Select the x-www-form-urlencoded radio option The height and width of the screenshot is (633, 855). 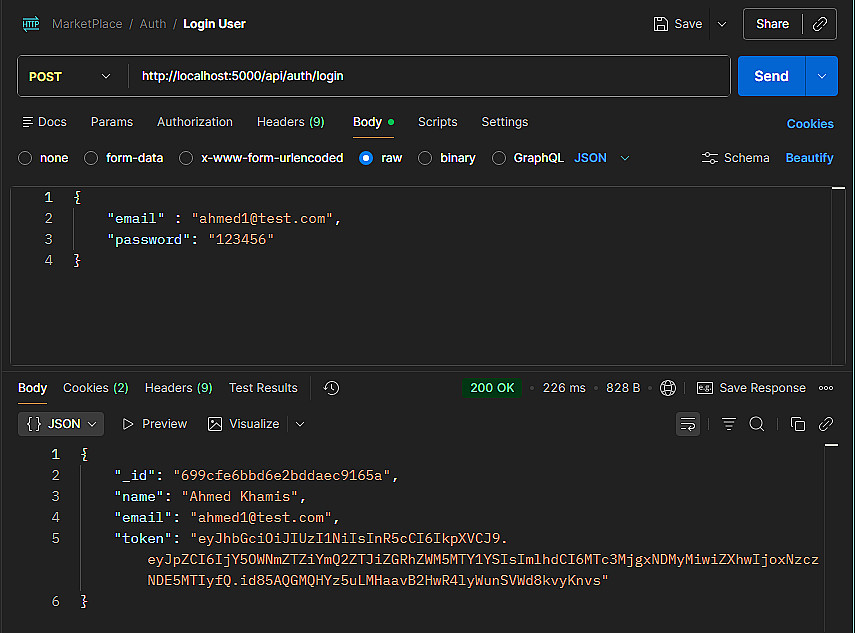coord(186,158)
